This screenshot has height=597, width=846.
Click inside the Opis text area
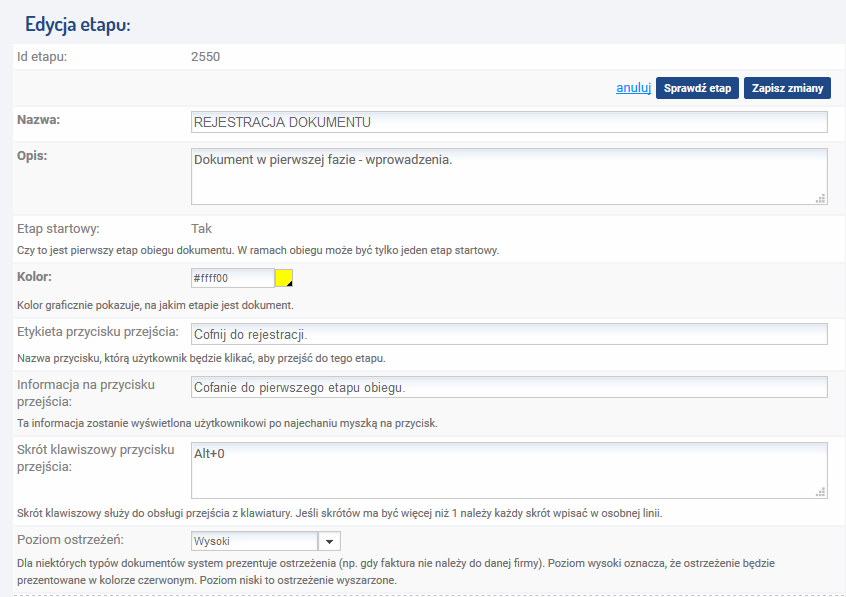[x=509, y=177]
